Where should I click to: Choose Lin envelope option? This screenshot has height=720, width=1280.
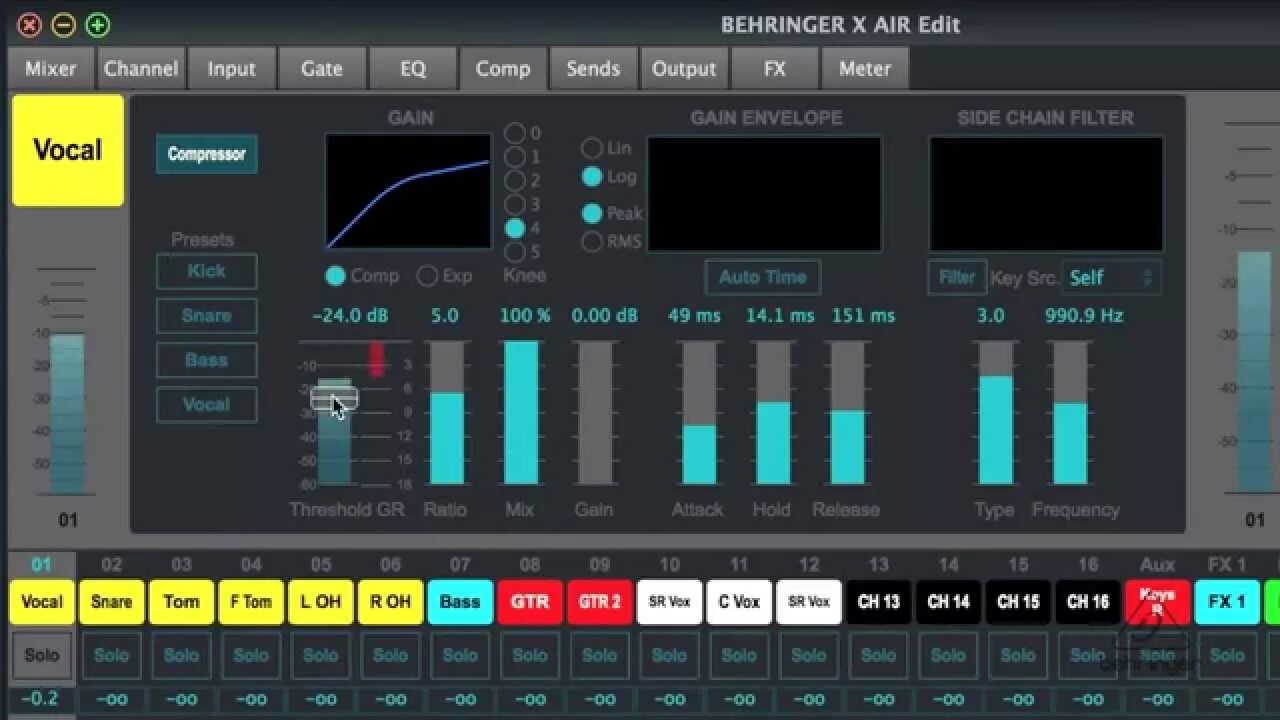(592, 148)
